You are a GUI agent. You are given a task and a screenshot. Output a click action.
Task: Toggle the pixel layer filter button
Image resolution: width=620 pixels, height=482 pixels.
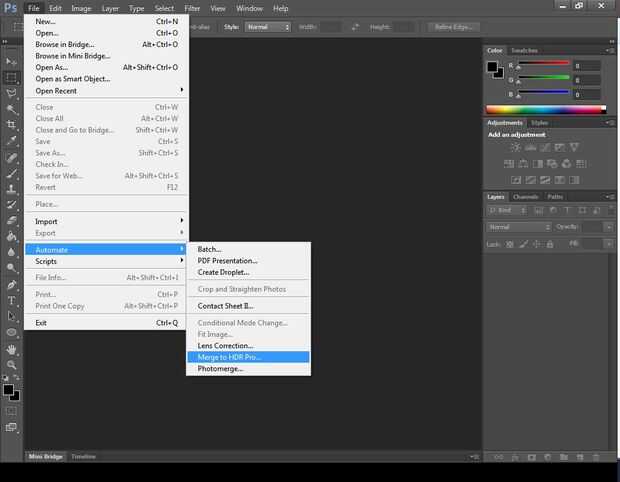click(x=539, y=210)
